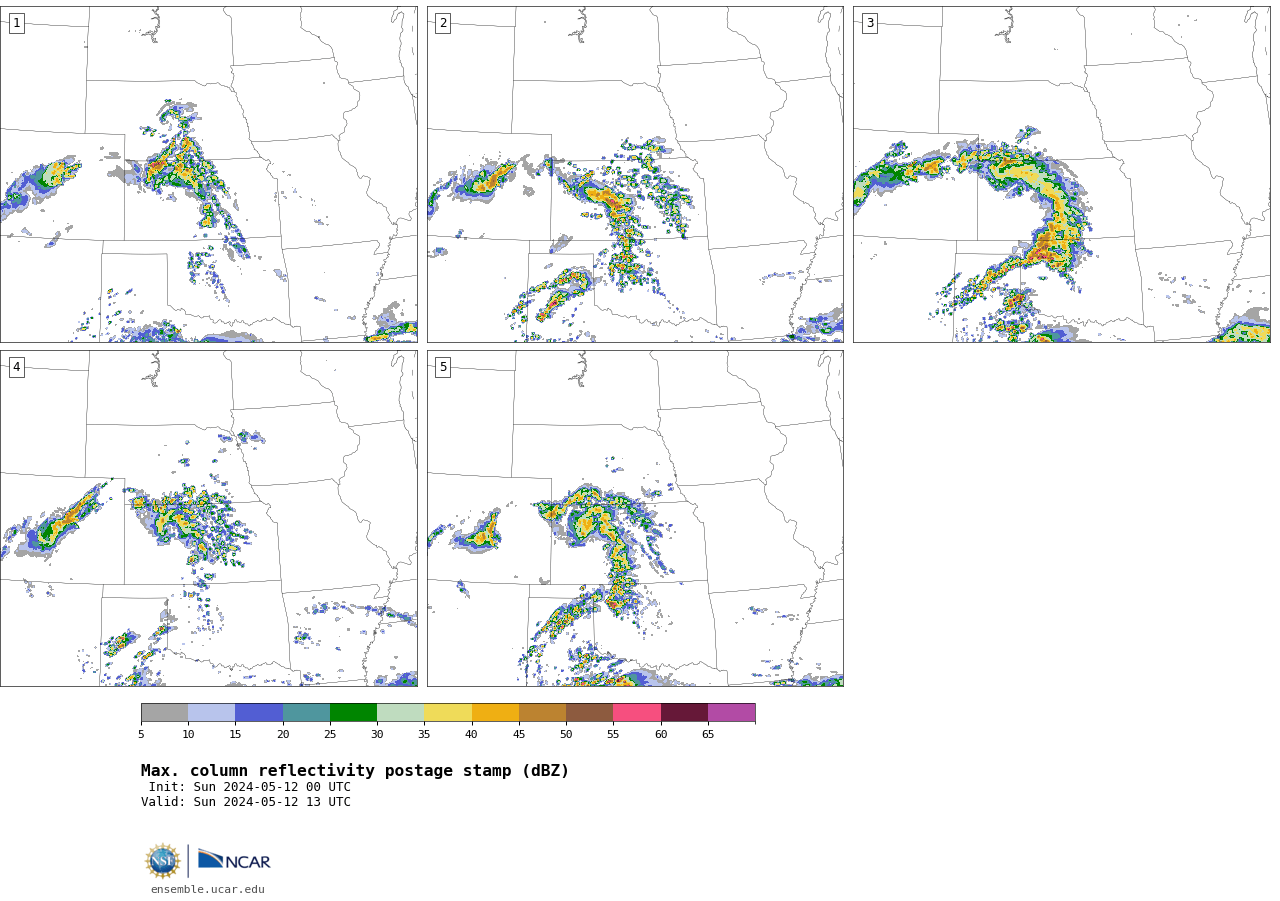Click the colorbar tick label 65

click(x=708, y=734)
